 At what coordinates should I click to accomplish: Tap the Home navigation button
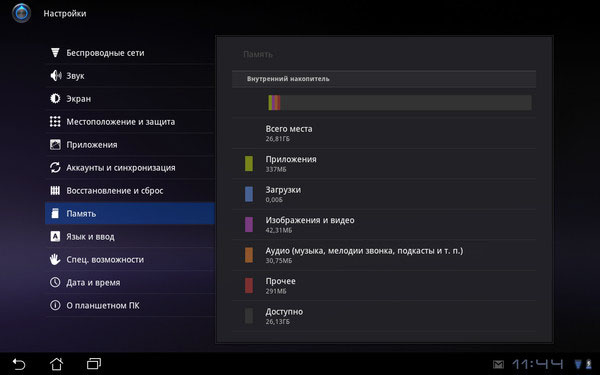tap(57, 364)
